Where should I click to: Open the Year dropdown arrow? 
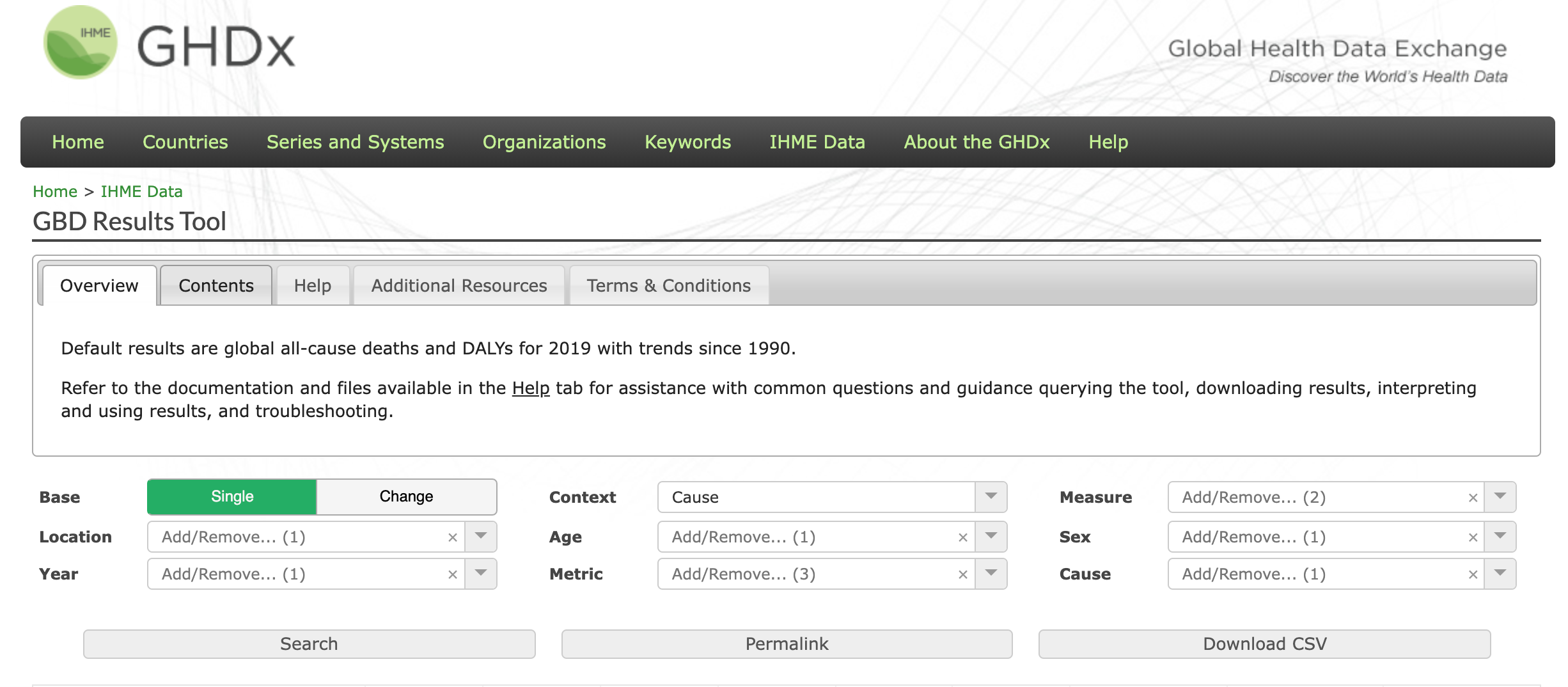pyautogui.click(x=481, y=574)
